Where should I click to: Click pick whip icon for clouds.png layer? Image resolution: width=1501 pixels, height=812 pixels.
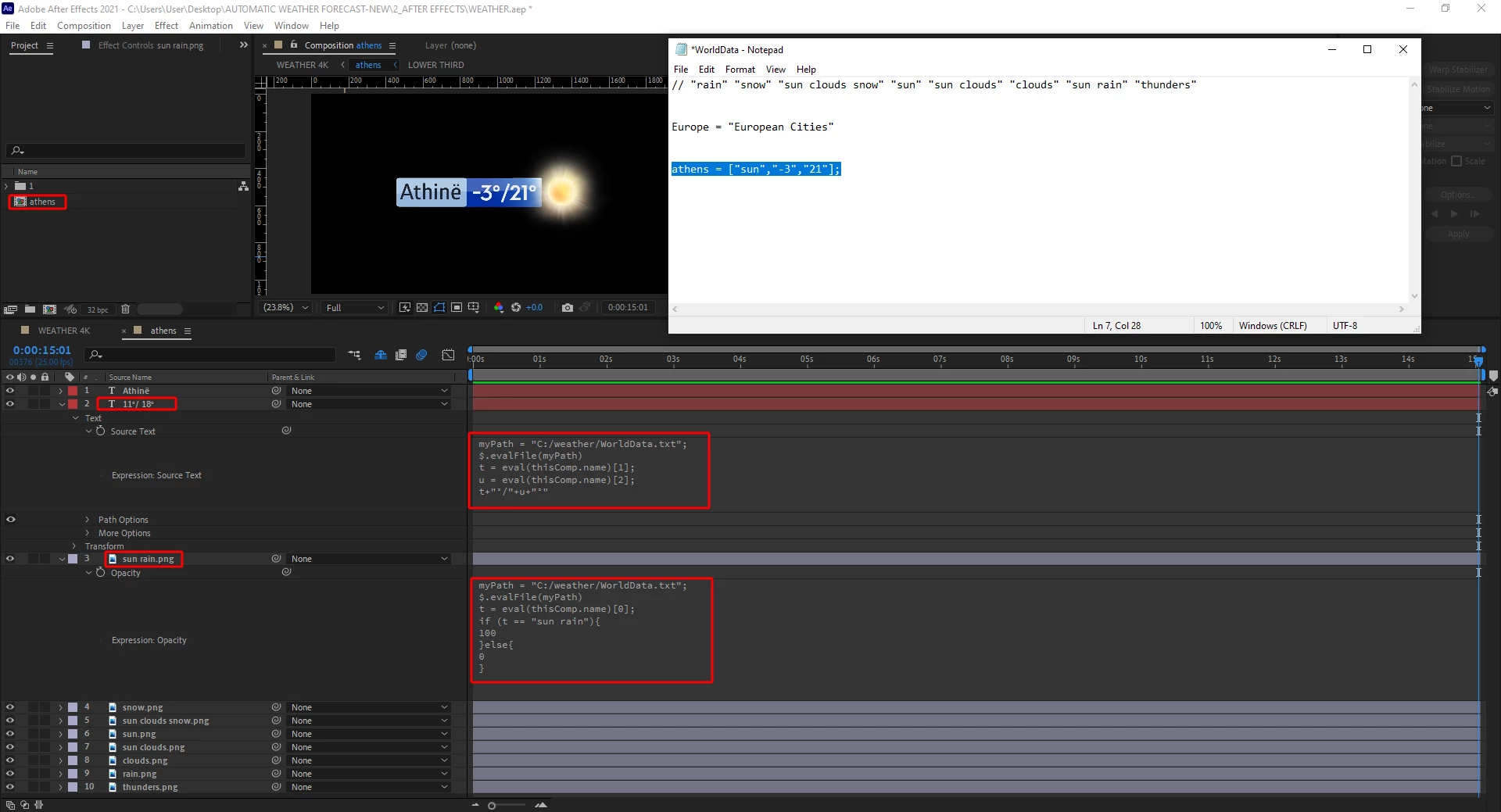(276, 760)
